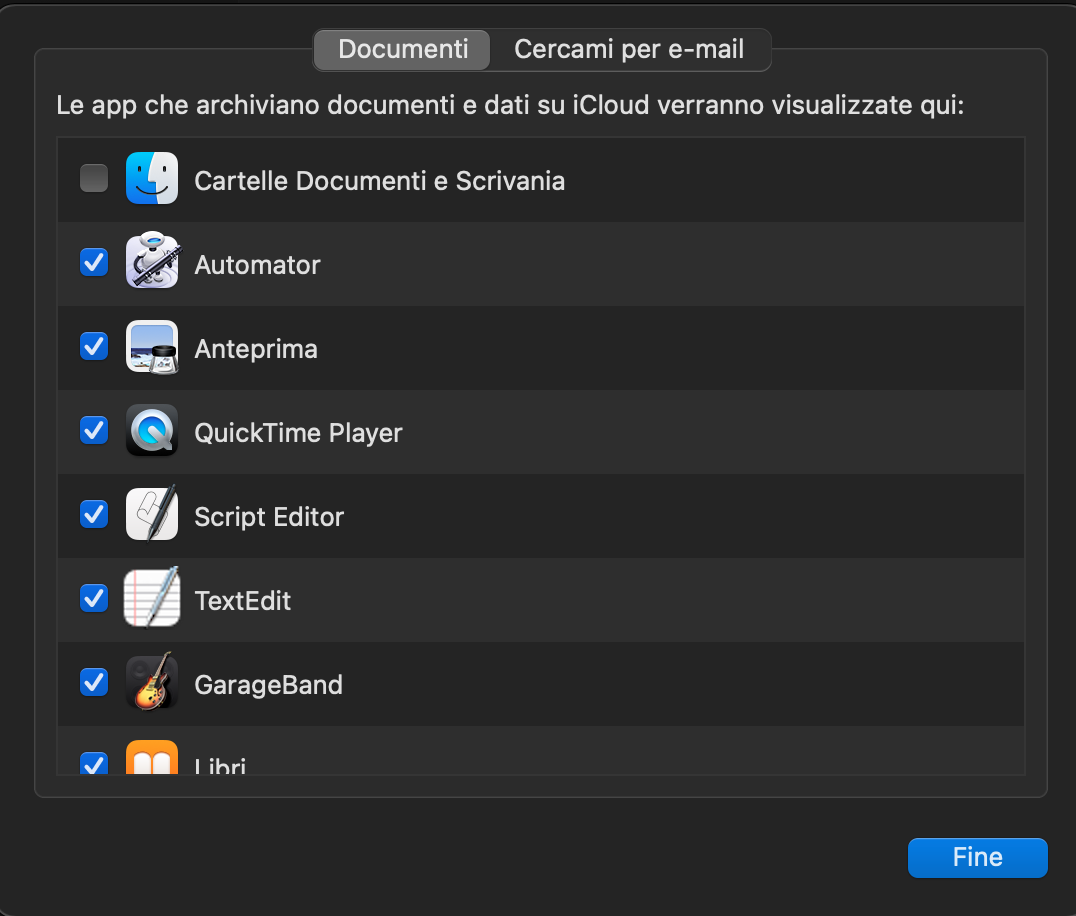Viewport: 1076px width, 916px height.
Task: Select the Script Editor label
Action: (x=269, y=517)
